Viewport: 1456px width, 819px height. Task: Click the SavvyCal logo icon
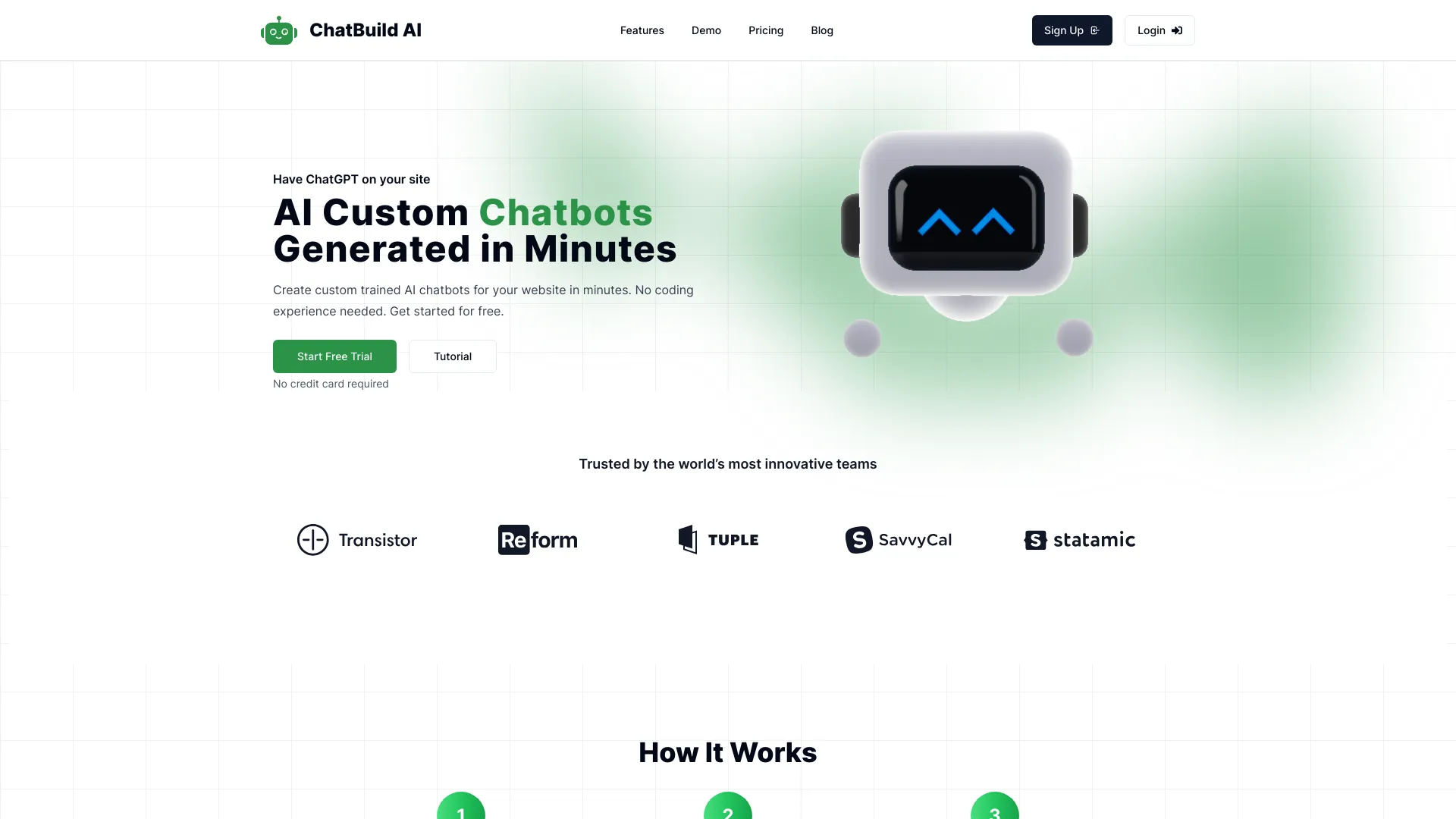point(858,539)
